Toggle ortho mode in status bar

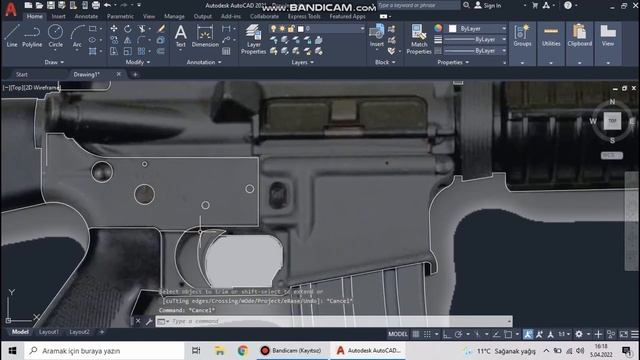(x=447, y=334)
